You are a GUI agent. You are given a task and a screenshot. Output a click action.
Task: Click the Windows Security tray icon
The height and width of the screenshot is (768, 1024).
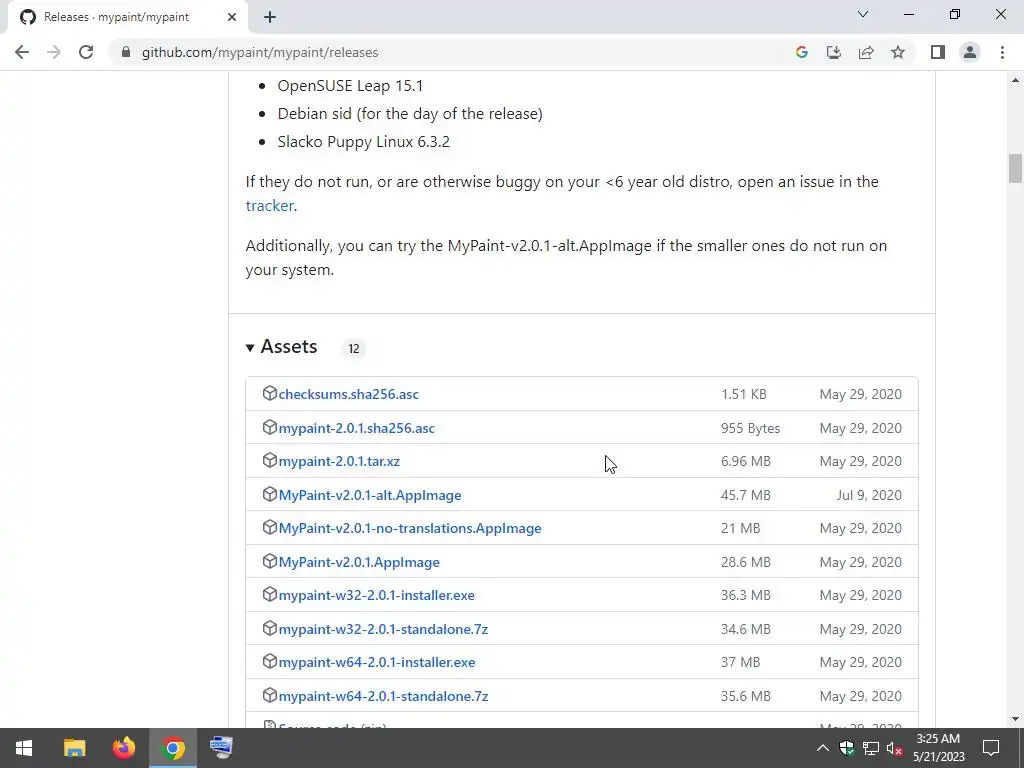click(847, 748)
